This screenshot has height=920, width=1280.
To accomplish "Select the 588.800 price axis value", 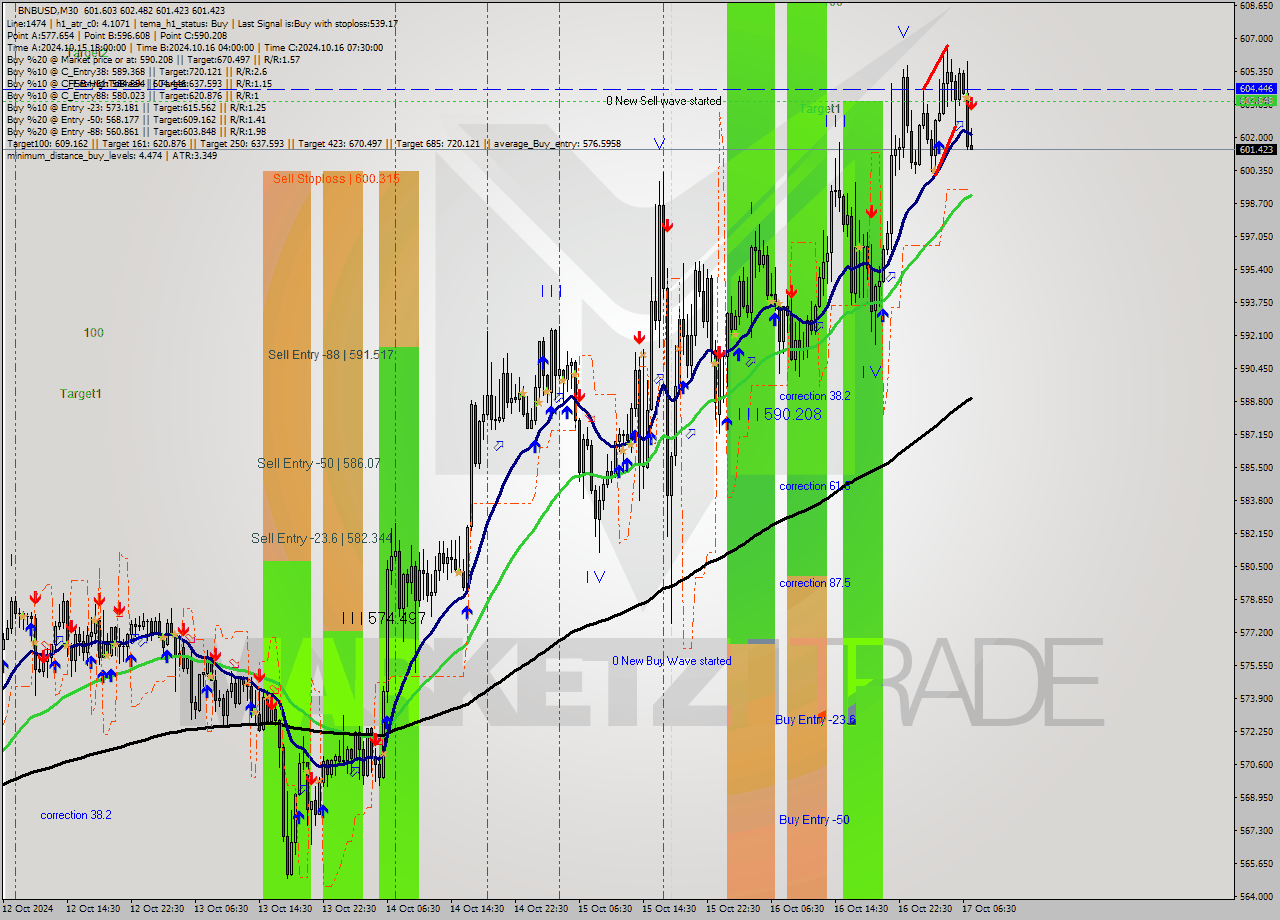I will tap(1256, 402).
